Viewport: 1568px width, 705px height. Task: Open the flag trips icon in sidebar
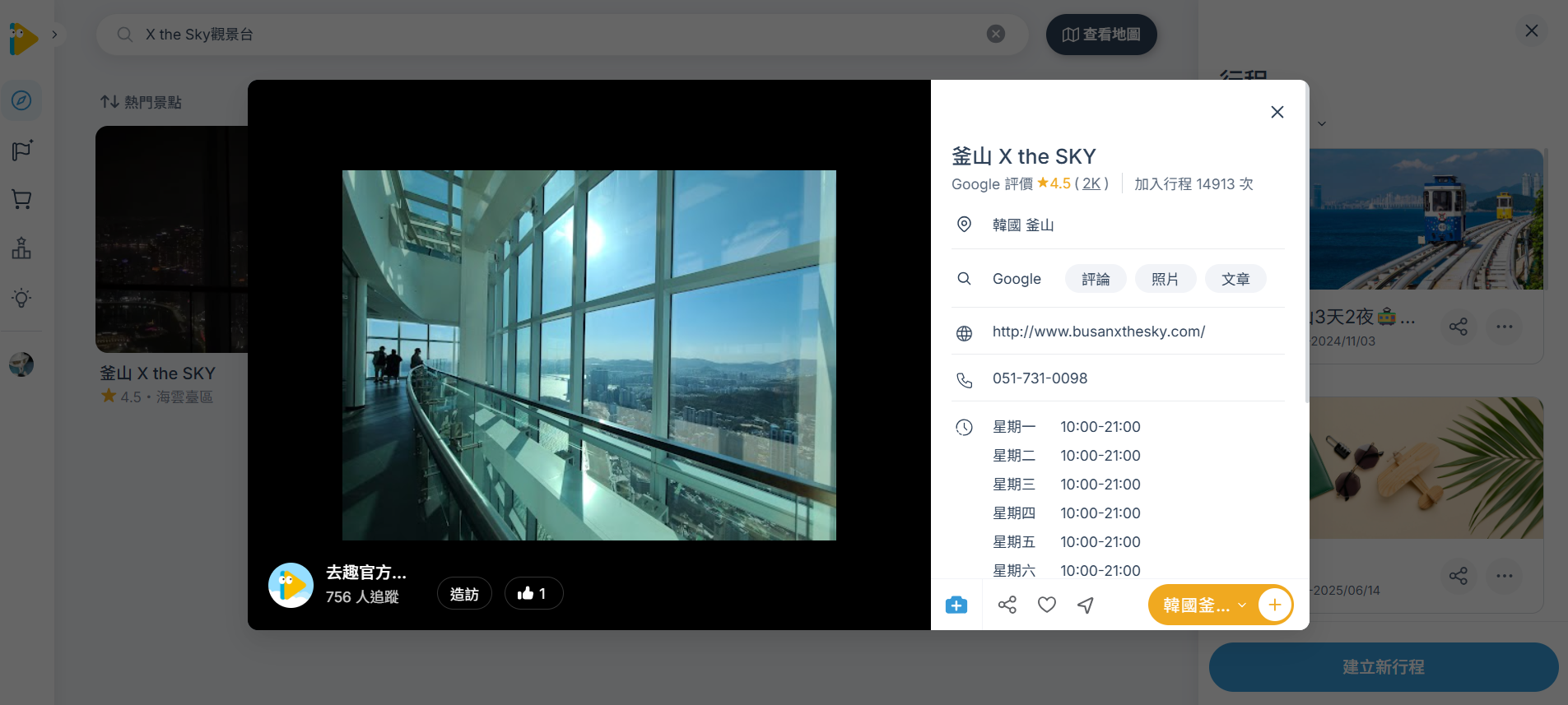[21, 150]
